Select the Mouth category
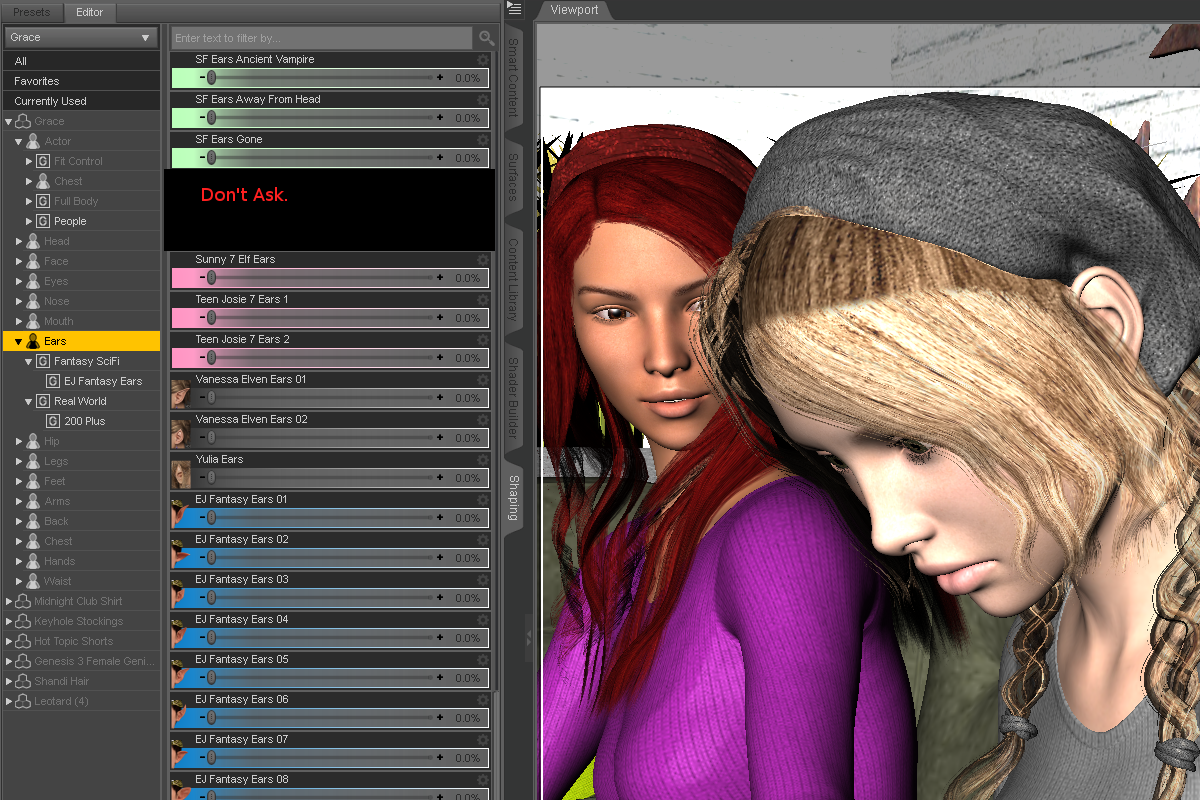 (59, 321)
